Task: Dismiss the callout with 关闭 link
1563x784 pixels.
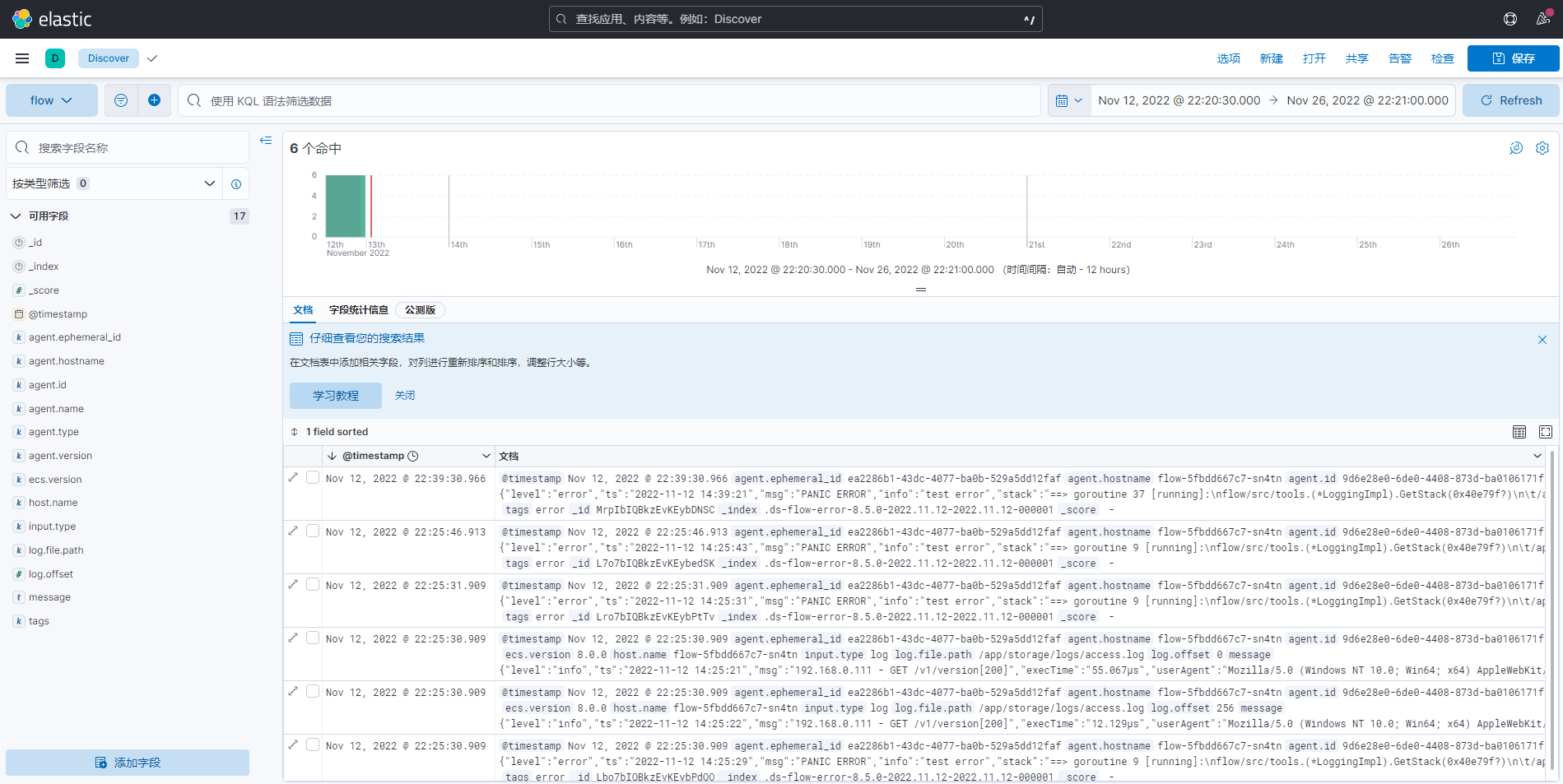Action: click(405, 396)
